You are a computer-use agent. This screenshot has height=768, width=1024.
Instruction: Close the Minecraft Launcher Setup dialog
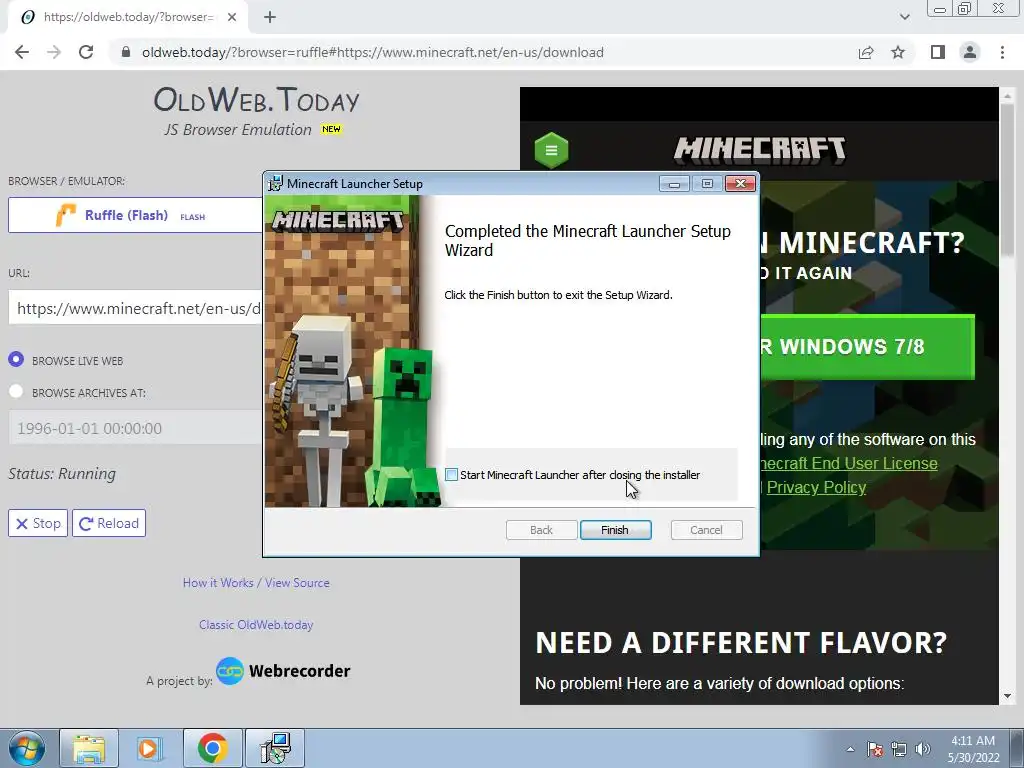741,184
